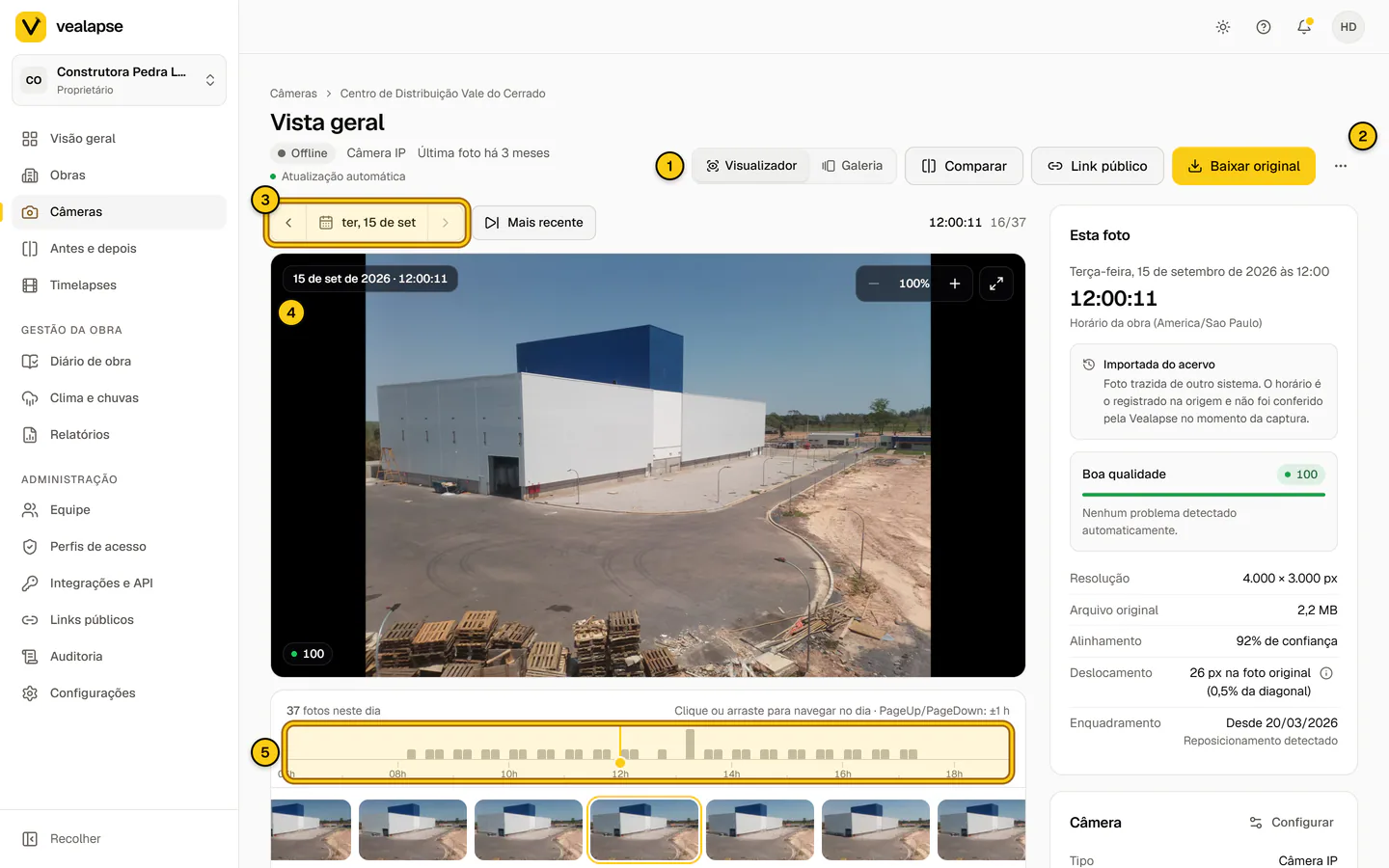1389x868 pixels.
Task: Open Perfis de acesso
Action: (x=119, y=547)
